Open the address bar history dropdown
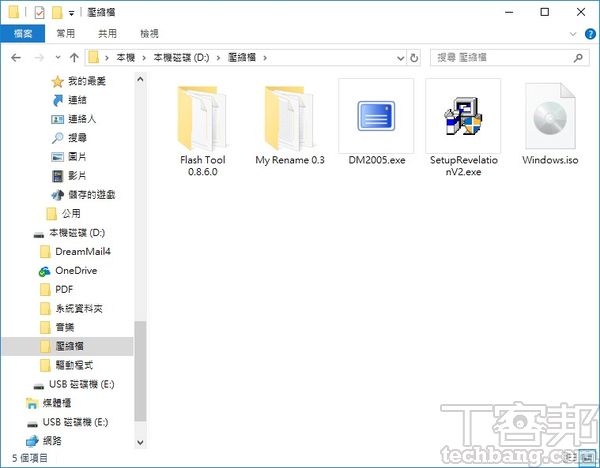The height and width of the screenshot is (468, 600). click(400, 58)
